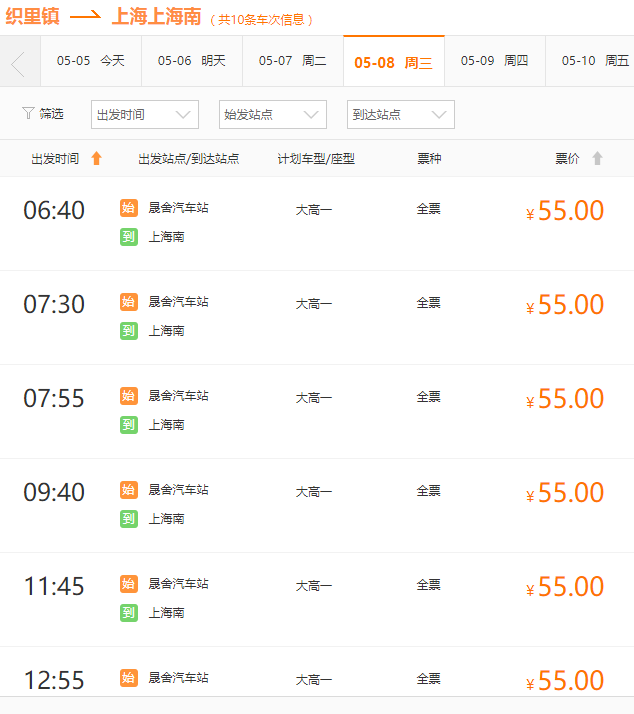The height and width of the screenshot is (714, 634).
Task: Select the 05-09 周四 date tab
Action: tap(495, 61)
